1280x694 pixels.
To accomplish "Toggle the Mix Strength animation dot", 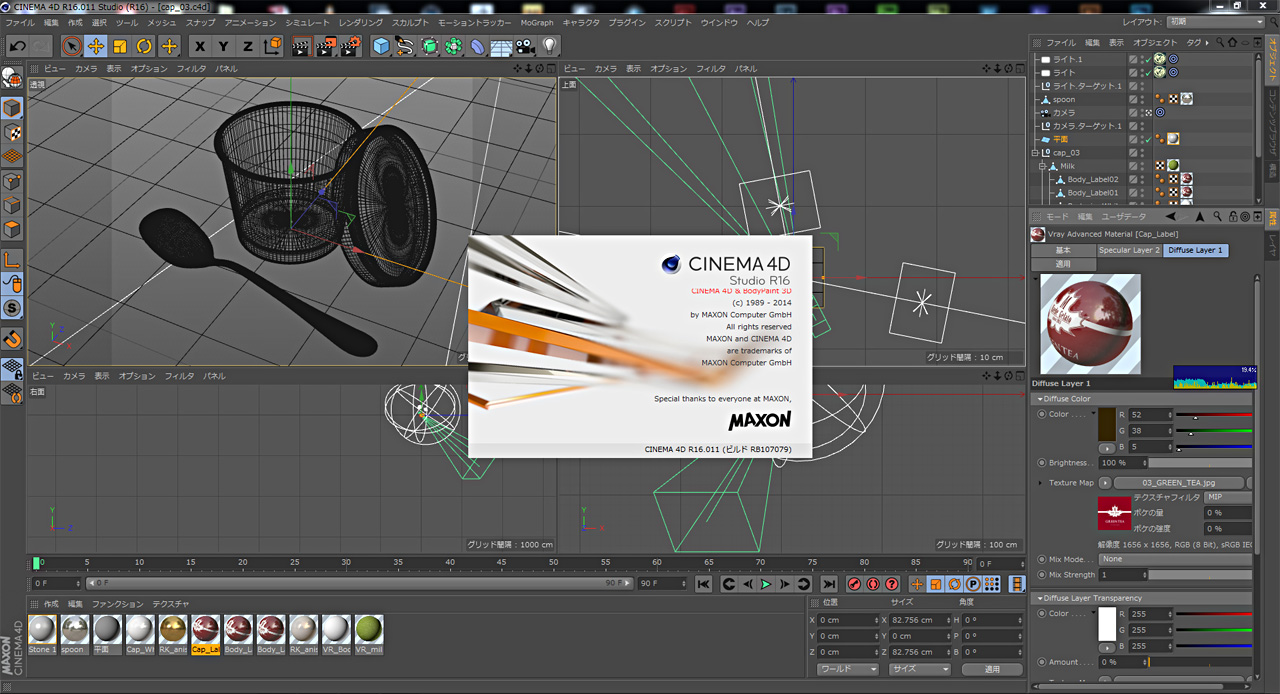I will tap(1042, 575).
